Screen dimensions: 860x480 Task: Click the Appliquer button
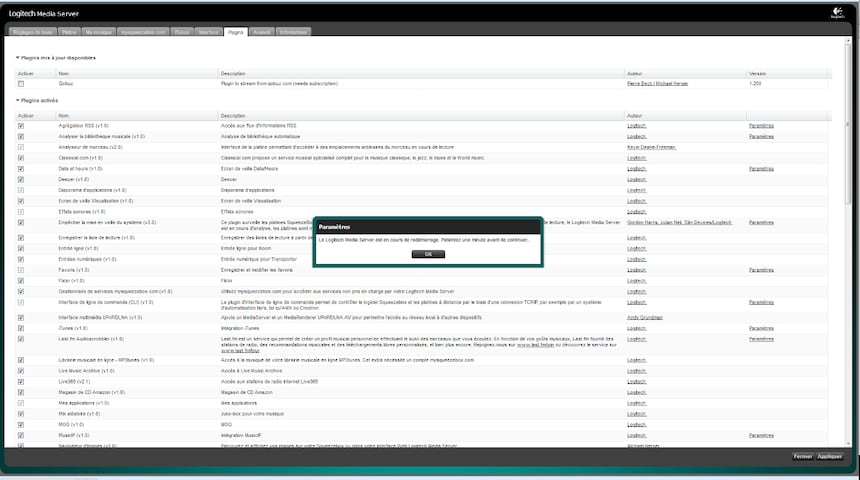pos(830,456)
